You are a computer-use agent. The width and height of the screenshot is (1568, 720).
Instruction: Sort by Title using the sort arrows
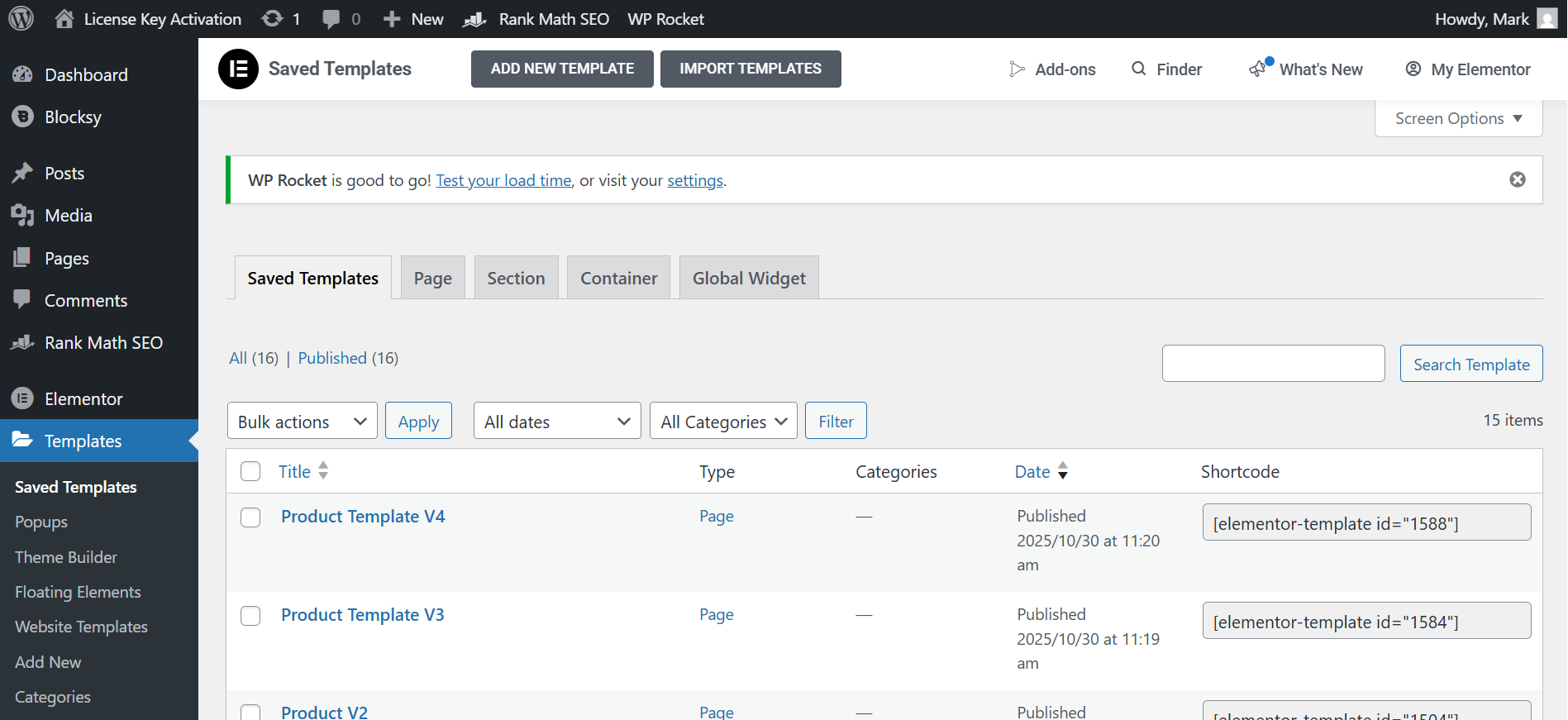tap(323, 470)
